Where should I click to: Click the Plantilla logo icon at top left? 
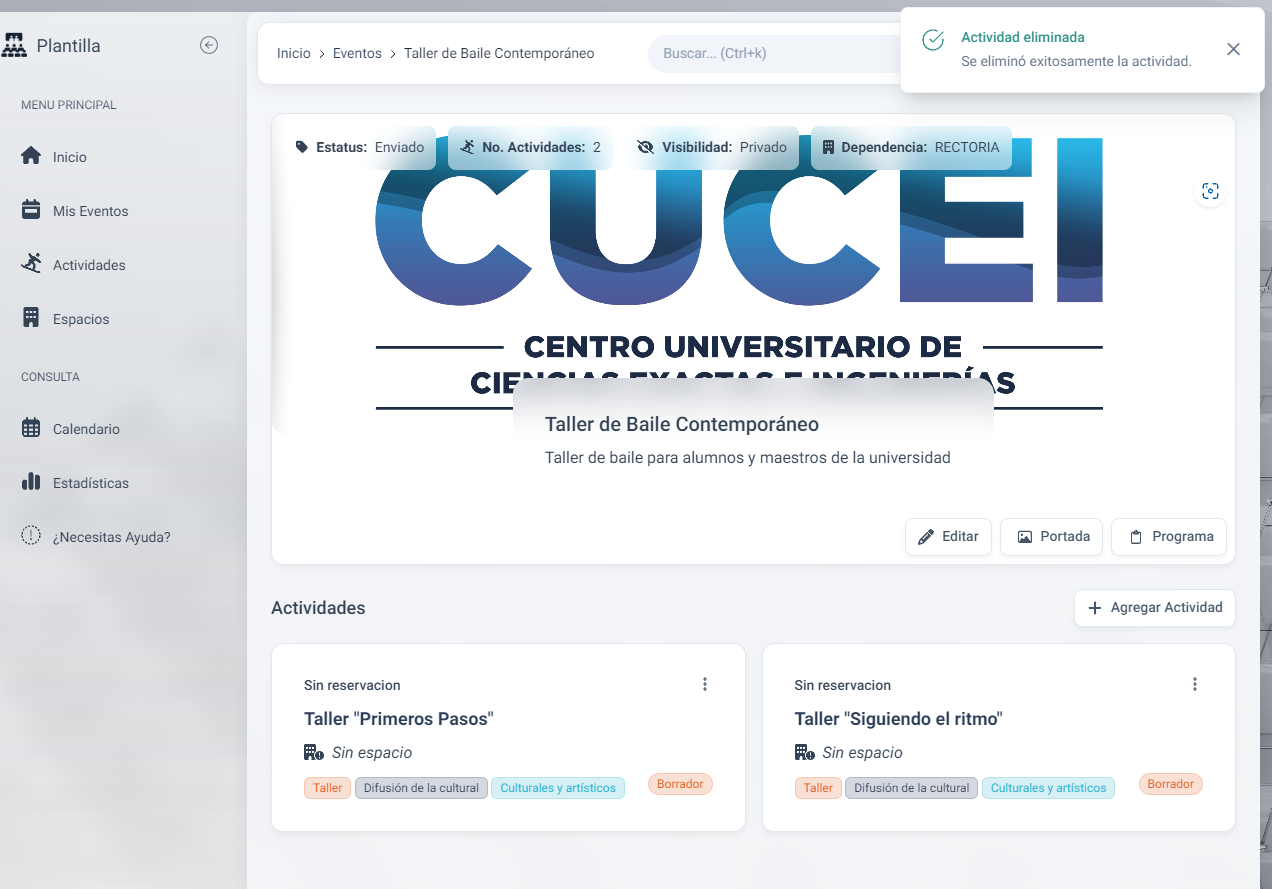pos(18,44)
